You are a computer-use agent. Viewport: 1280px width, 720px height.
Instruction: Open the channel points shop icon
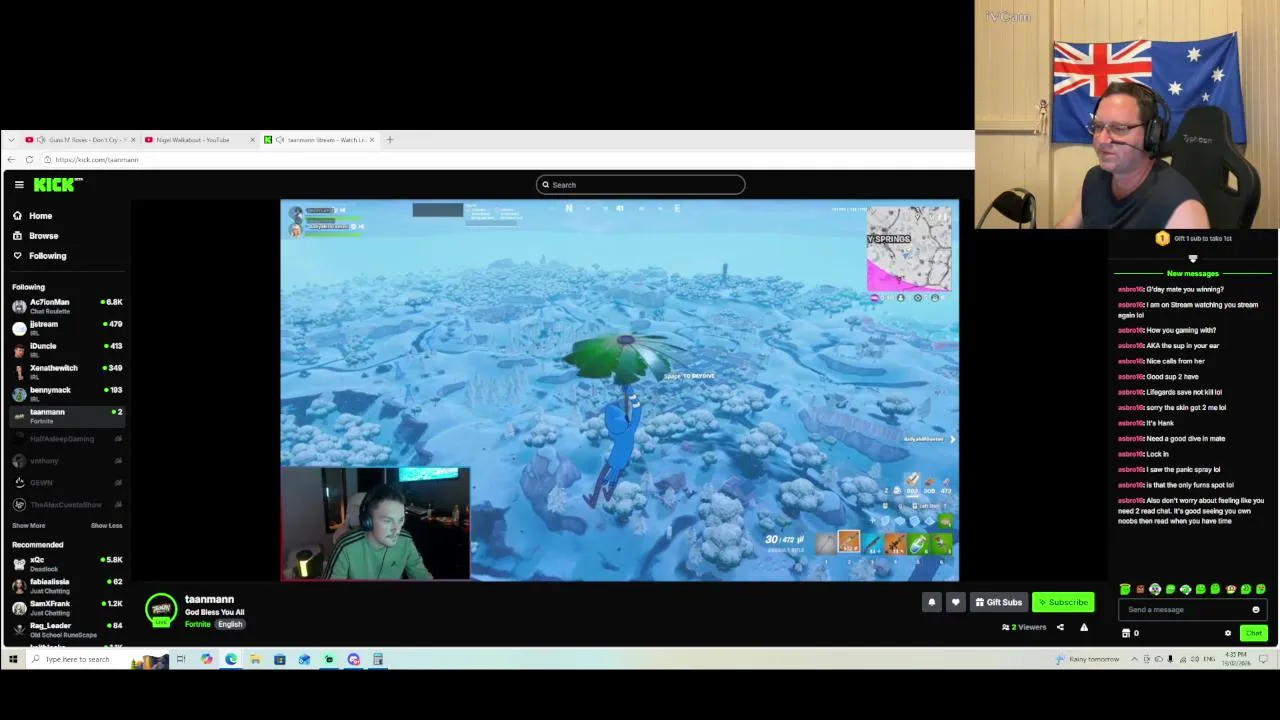[1127, 633]
